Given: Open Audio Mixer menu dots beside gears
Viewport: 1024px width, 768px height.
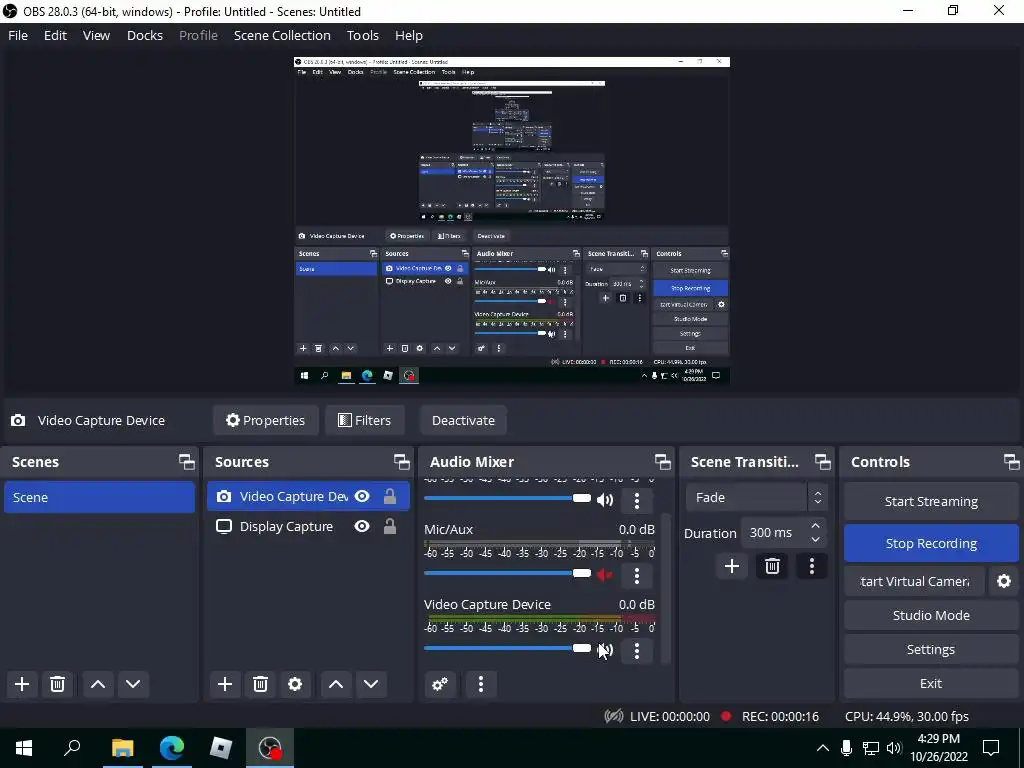Looking at the screenshot, I should [x=481, y=684].
